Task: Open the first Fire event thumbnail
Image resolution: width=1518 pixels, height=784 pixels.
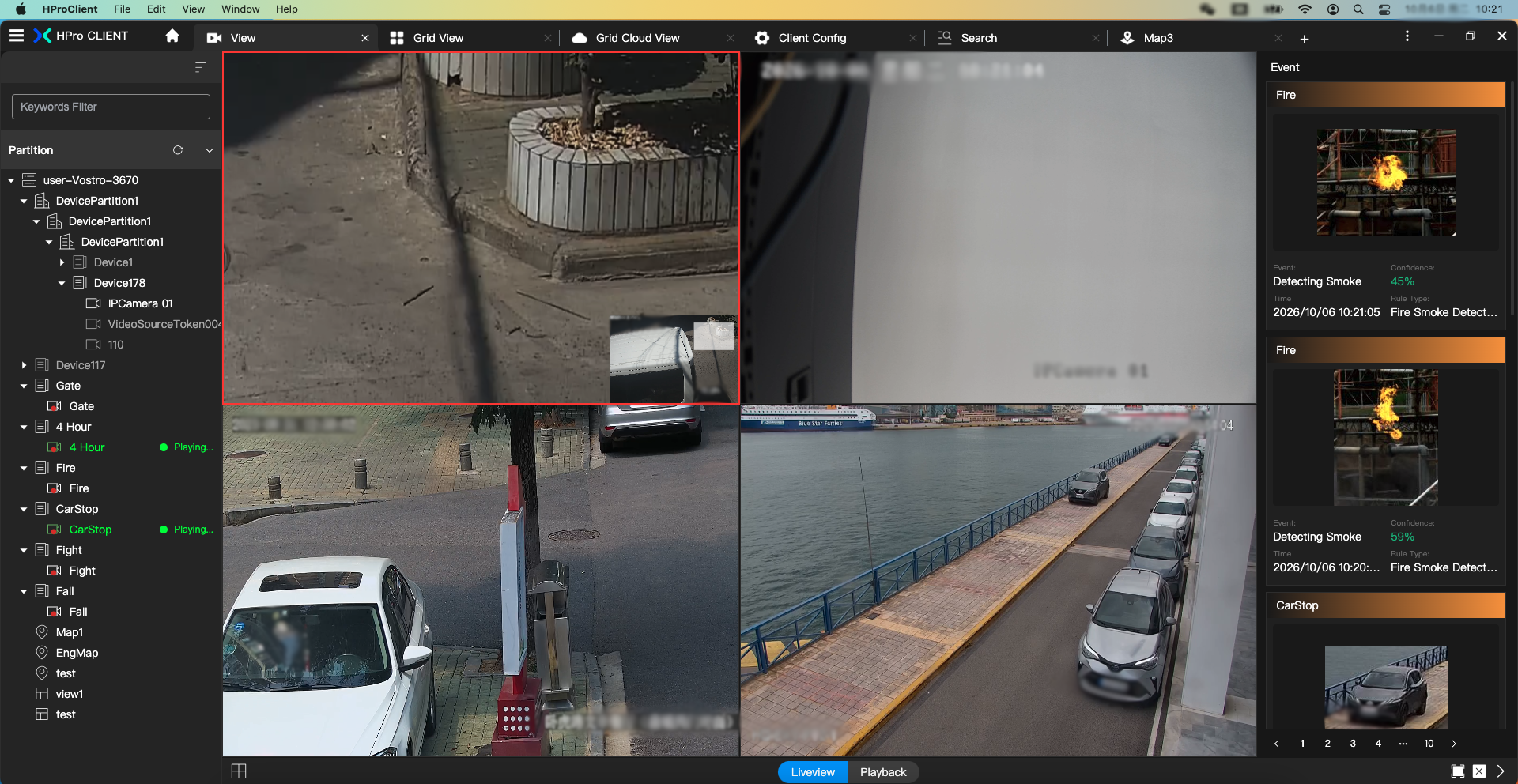Action: point(1385,183)
